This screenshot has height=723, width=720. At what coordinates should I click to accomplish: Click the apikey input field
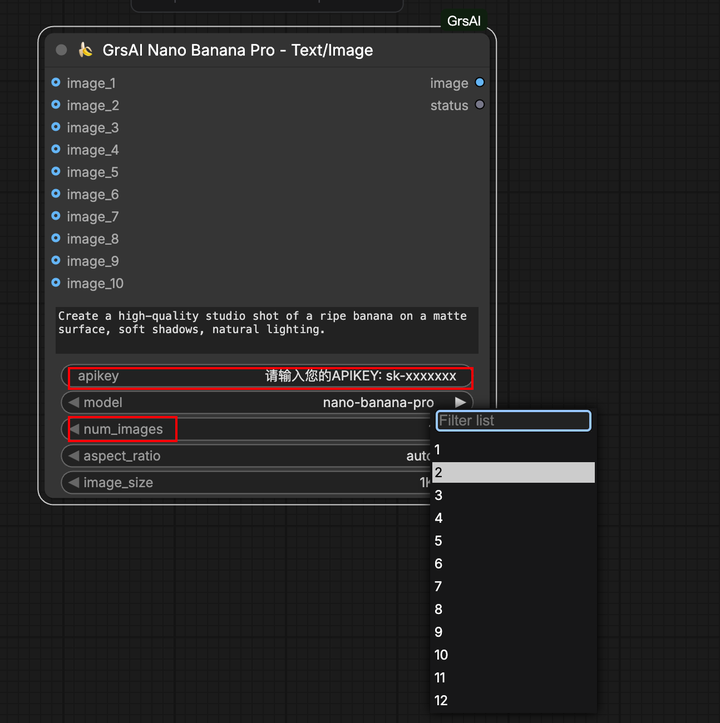click(268, 376)
